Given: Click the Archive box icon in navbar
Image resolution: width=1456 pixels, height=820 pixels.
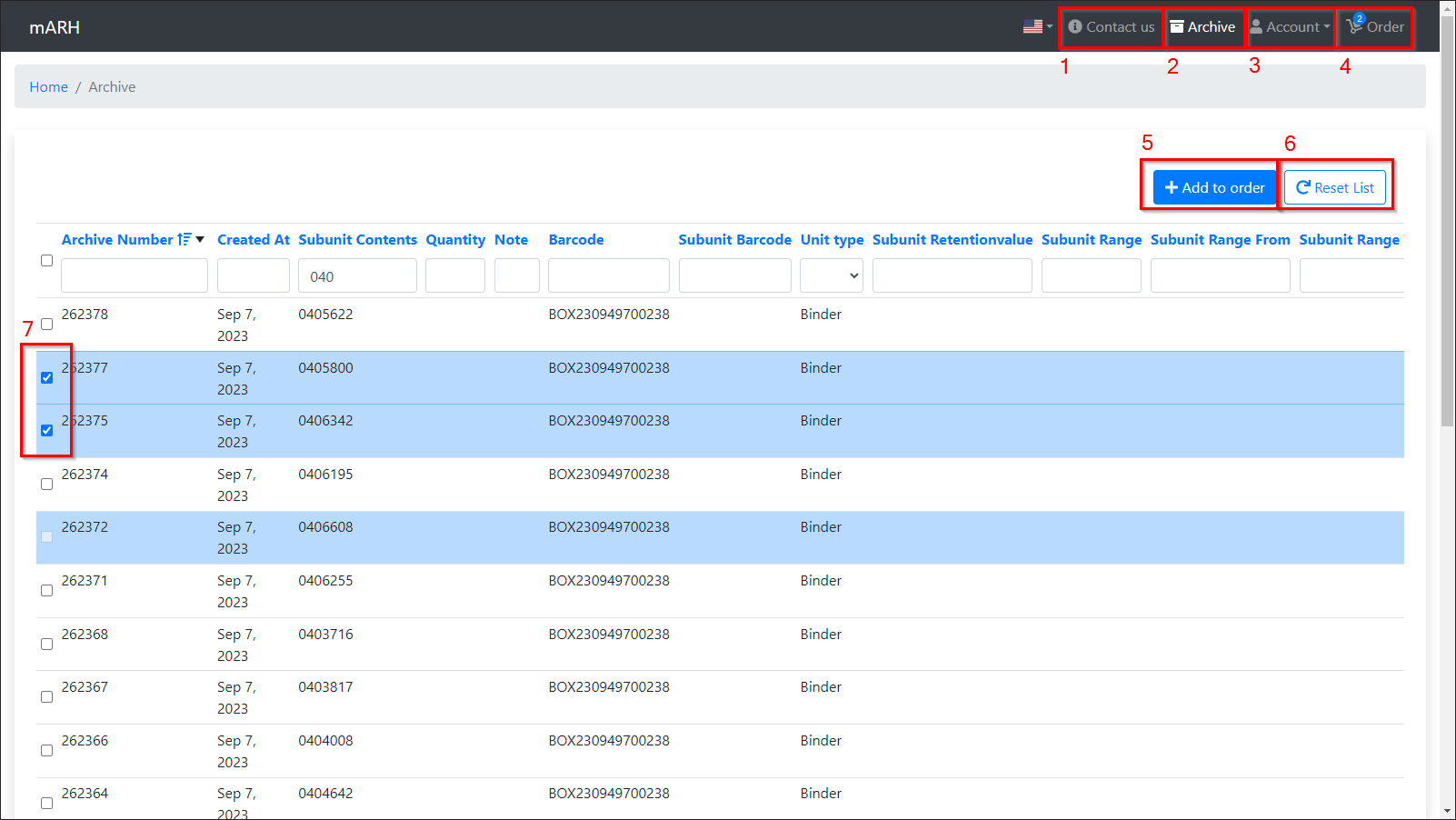Looking at the screenshot, I should pyautogui.click(x=1177, y=27).
